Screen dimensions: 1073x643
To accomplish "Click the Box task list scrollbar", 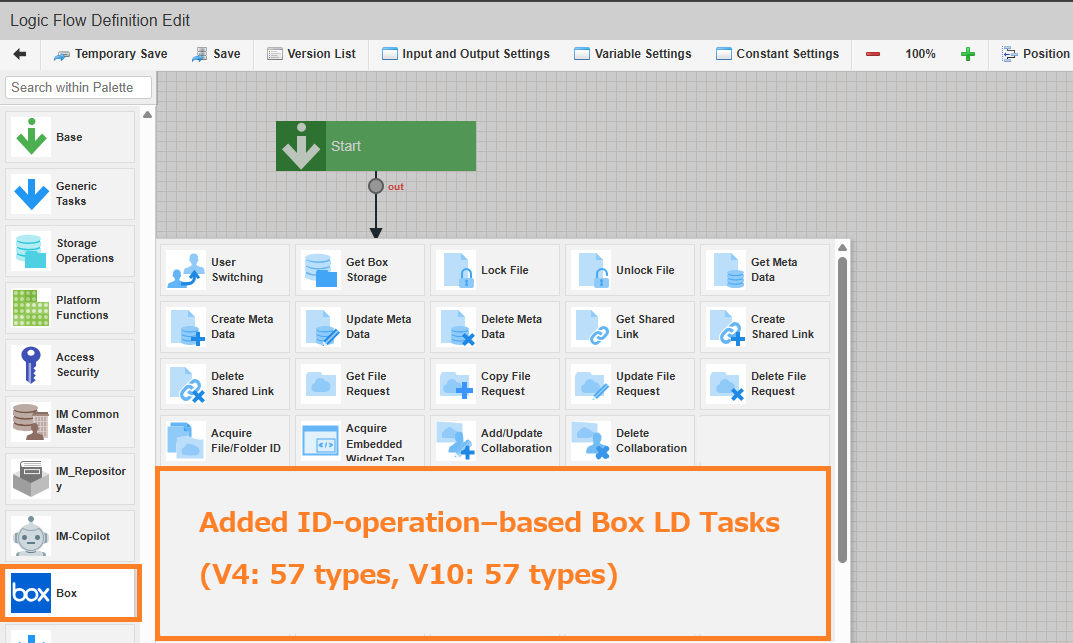I will point(842,400).
